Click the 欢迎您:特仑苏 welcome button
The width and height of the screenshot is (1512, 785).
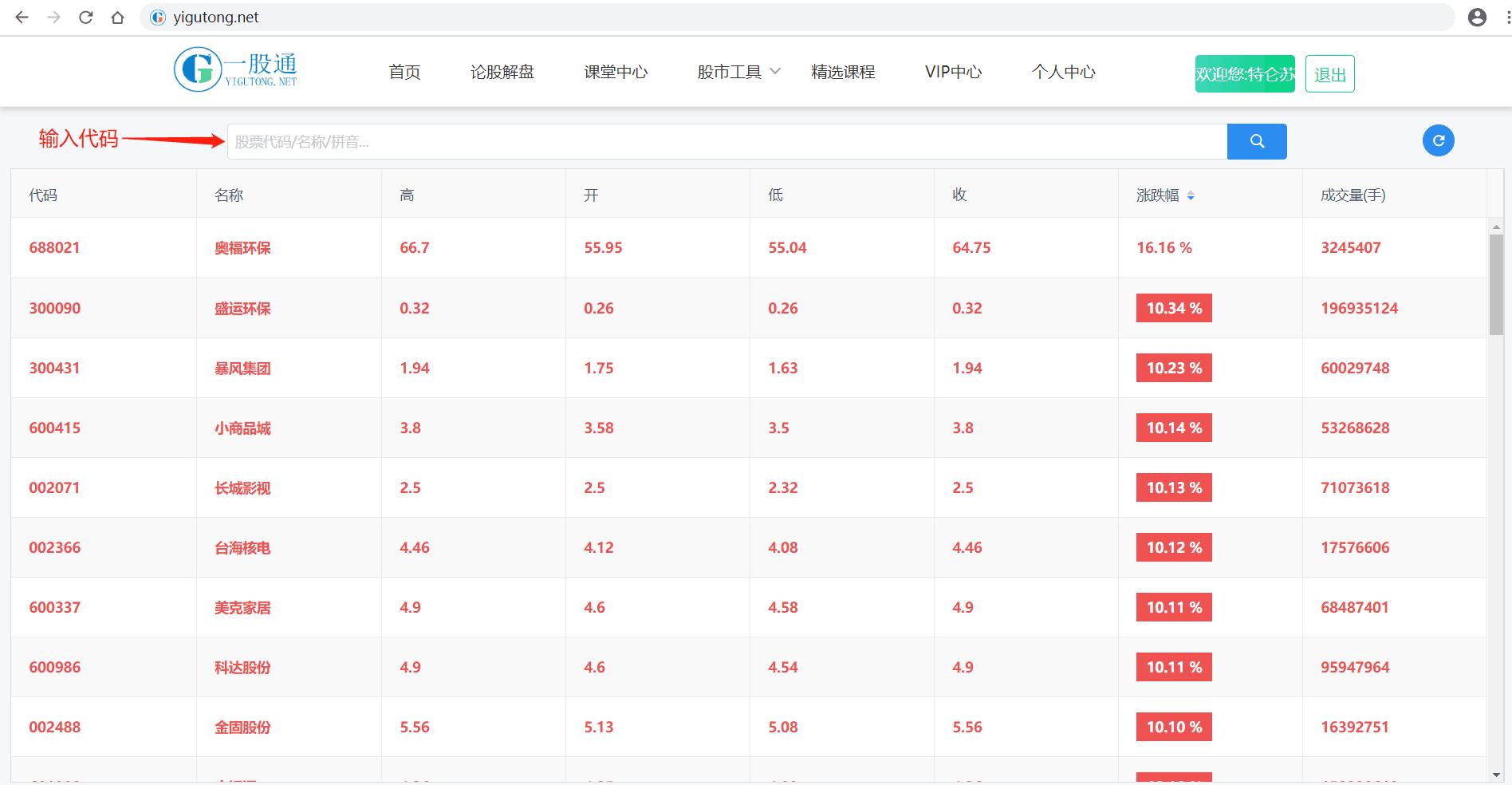(x=1245, y=73)
